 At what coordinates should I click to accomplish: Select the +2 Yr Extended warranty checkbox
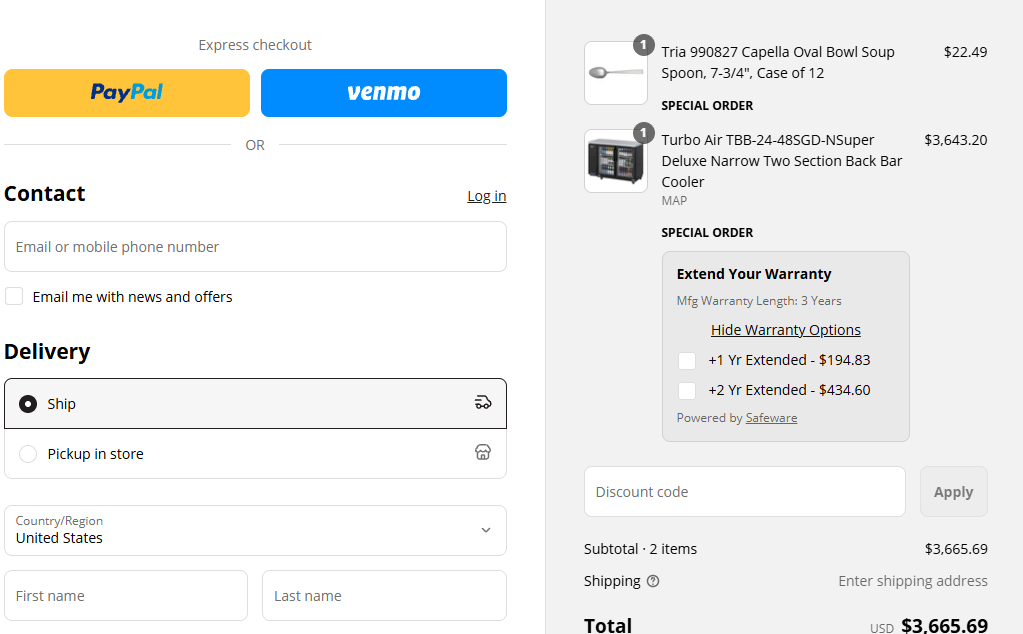(x=687, y=391)
